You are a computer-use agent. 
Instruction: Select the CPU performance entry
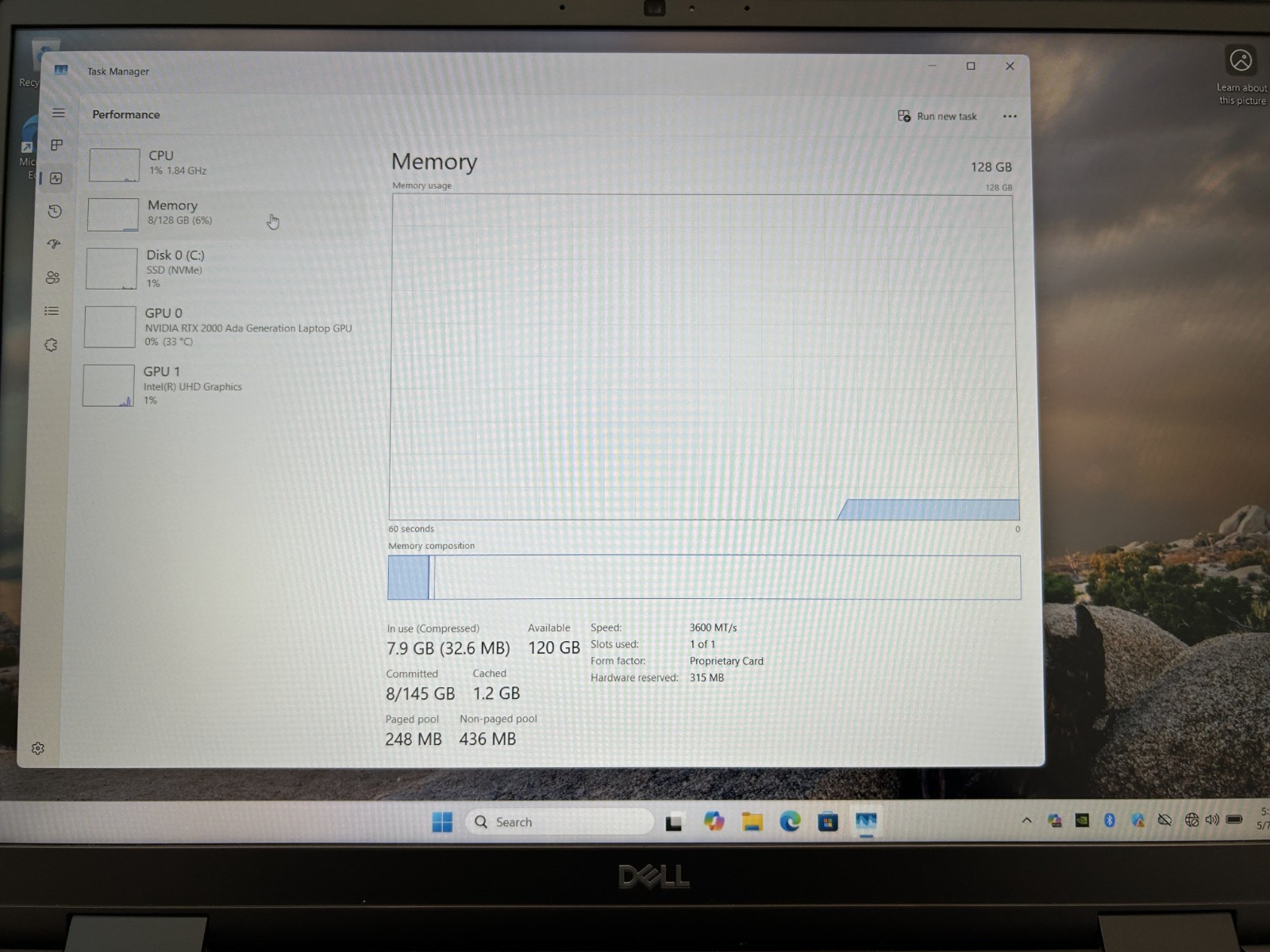click(x=226, y=163)
